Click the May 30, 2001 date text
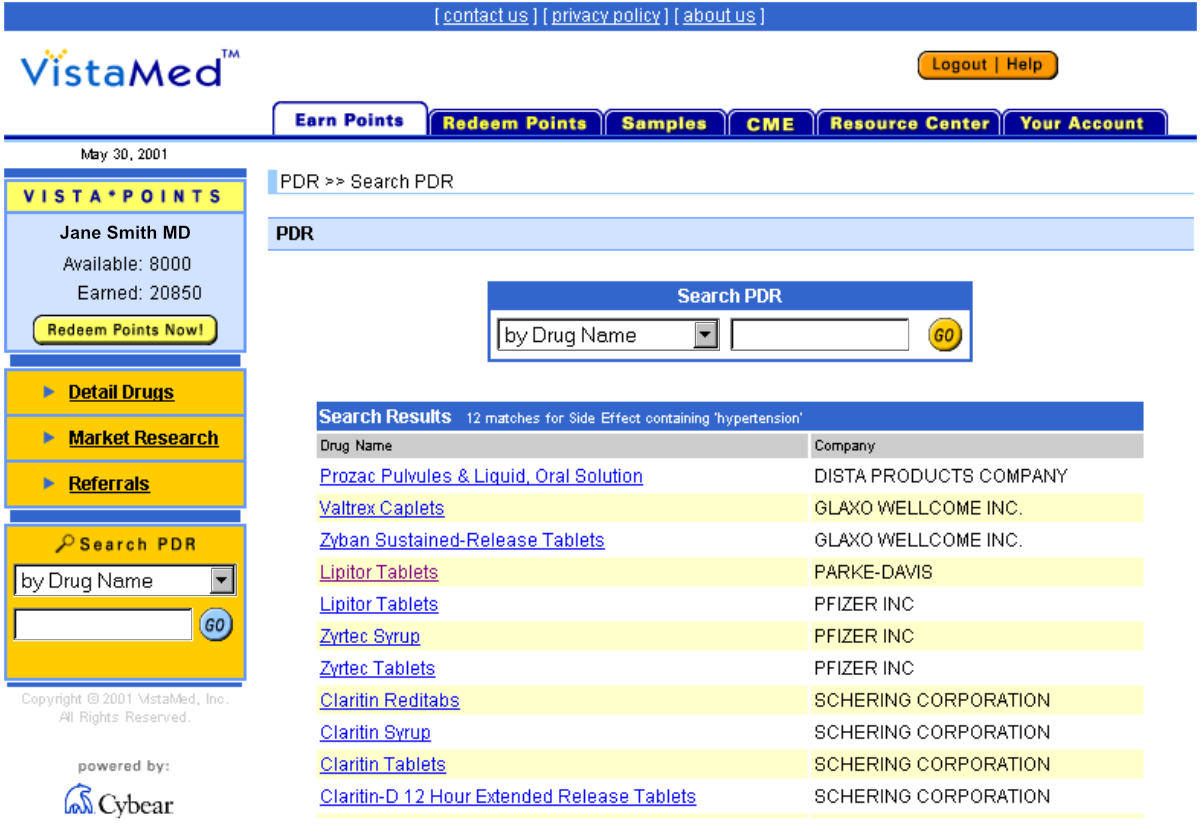This screenshot has width=1200, height=830. [x=124, y=154]
